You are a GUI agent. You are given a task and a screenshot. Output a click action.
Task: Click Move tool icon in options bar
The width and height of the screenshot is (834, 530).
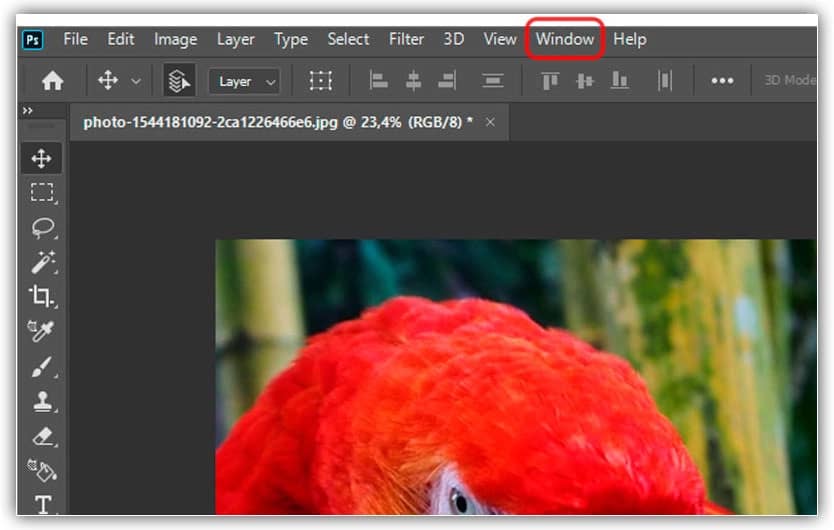pos(108,81)
